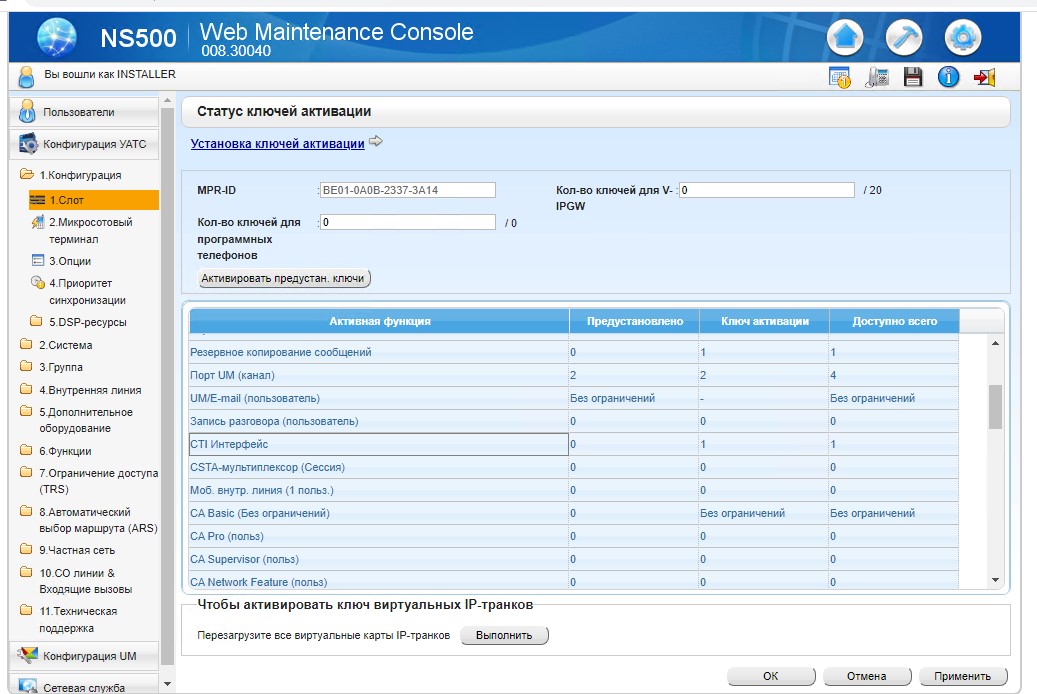Open the Сетевая служба sidebar section
Viewport: 1037px width, 694px height.
pyautogui.click(x=84, y=685)
